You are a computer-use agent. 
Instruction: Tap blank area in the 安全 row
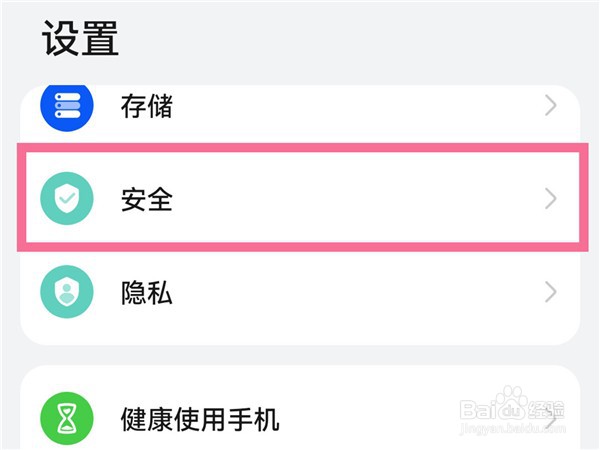[x=350, y=199]
